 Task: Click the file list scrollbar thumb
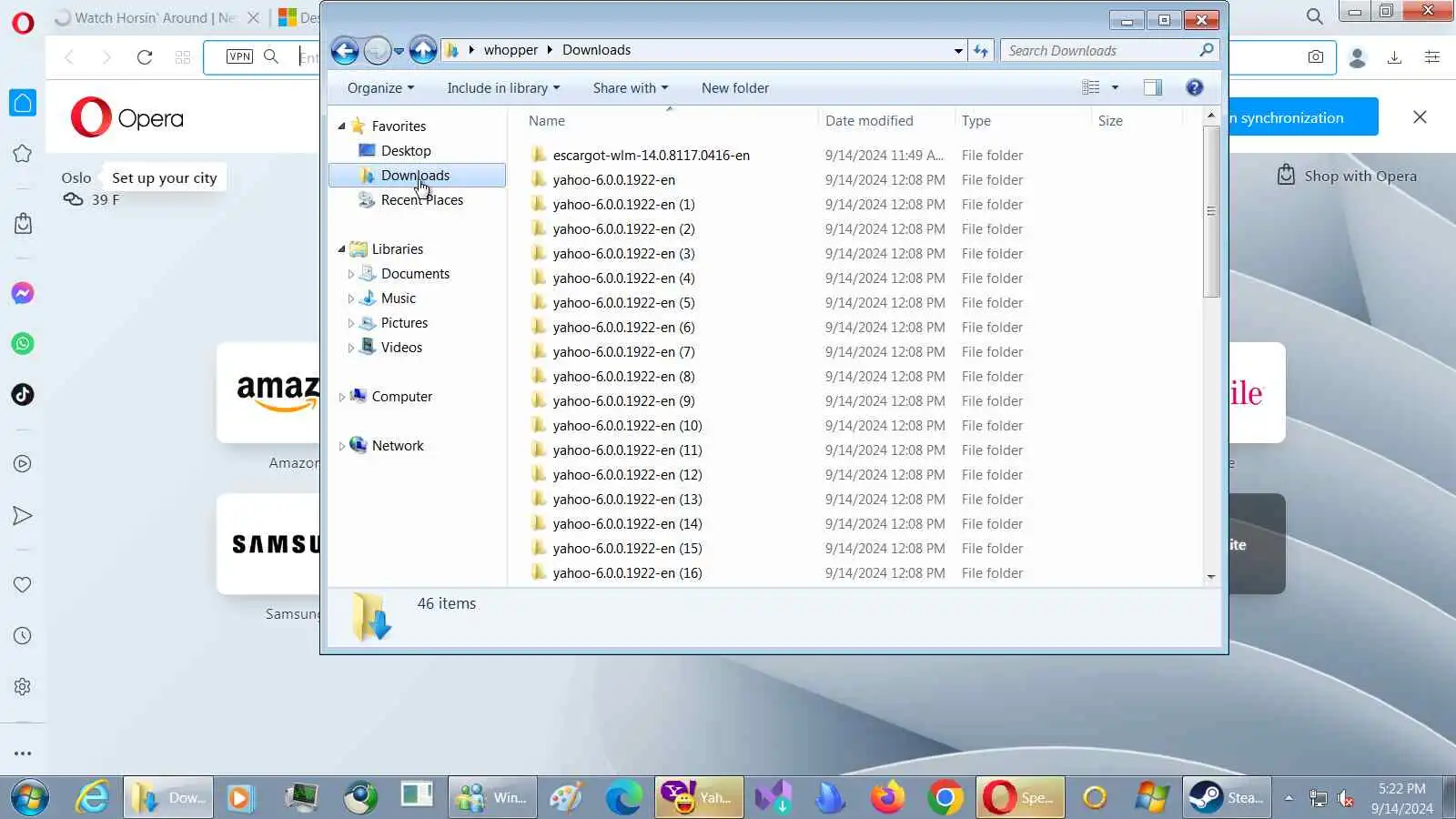point(1211,211)
